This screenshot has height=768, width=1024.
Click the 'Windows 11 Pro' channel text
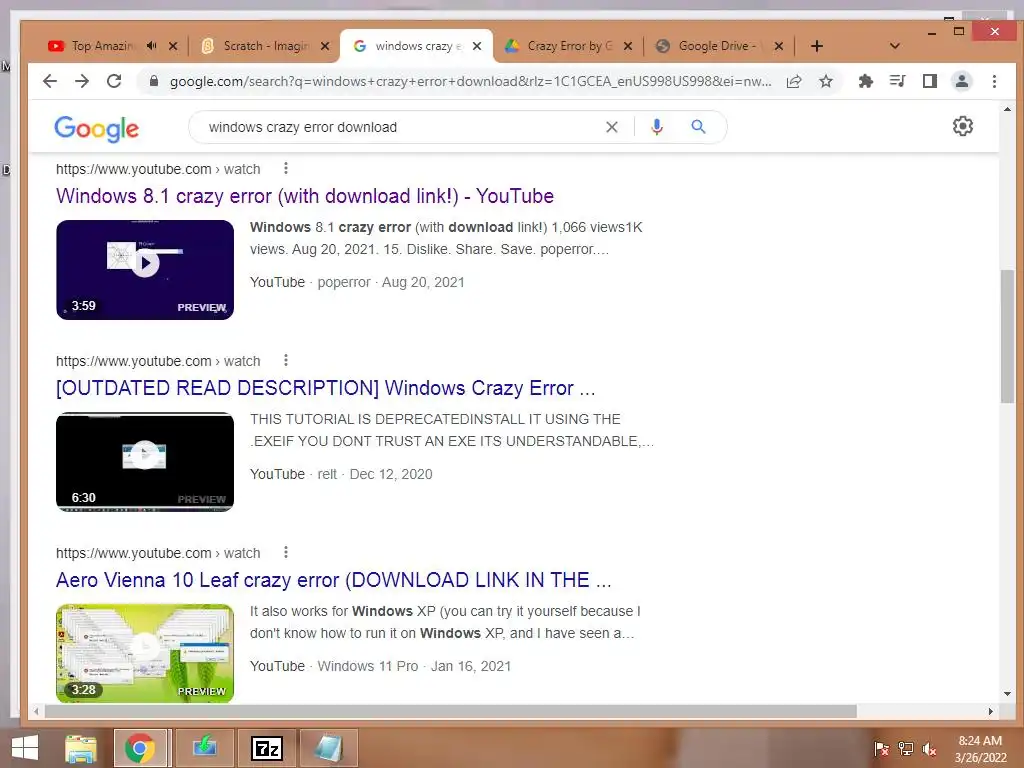coord(368,666)
